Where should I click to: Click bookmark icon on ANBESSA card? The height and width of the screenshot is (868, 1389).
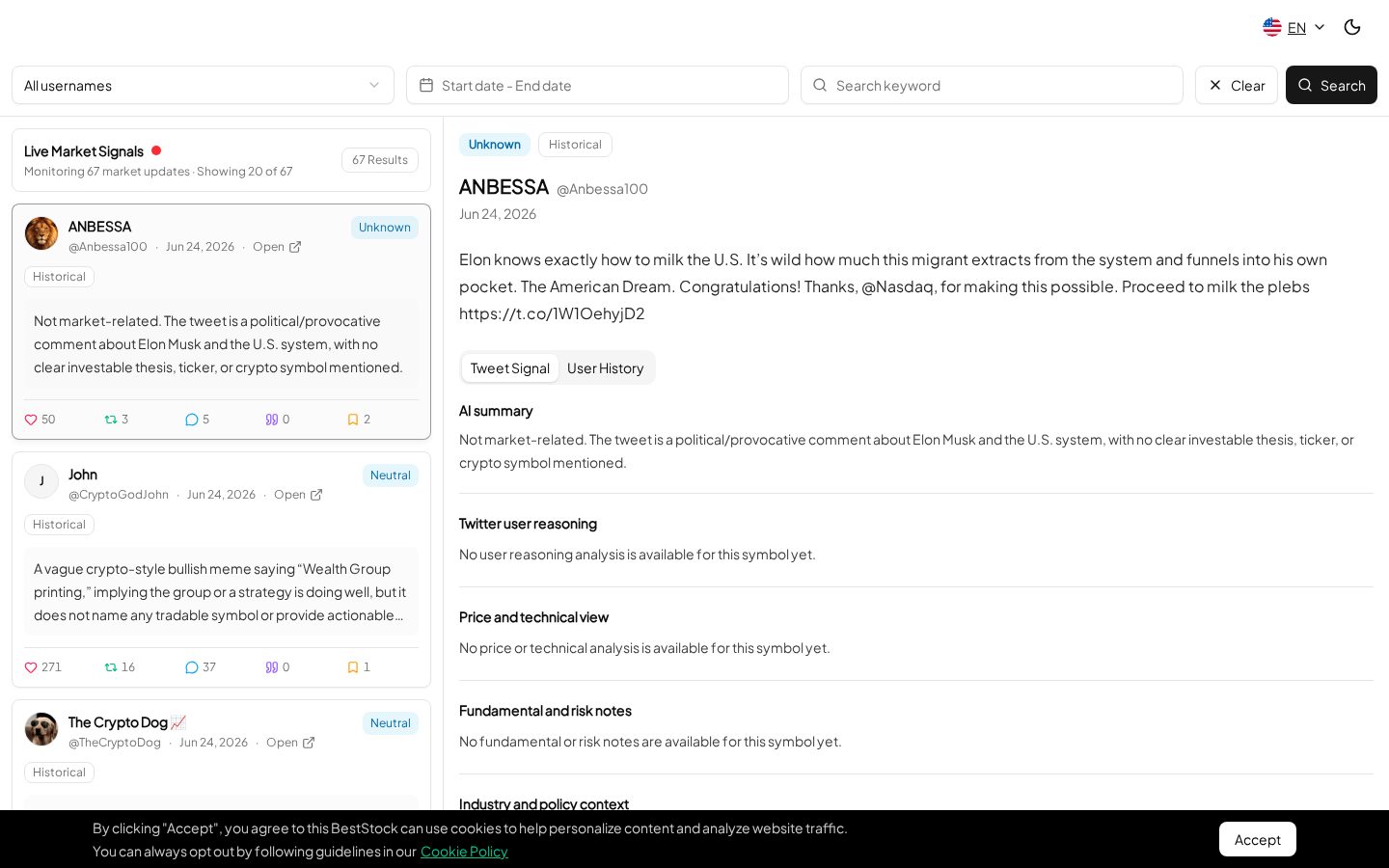tap(353, 420)
